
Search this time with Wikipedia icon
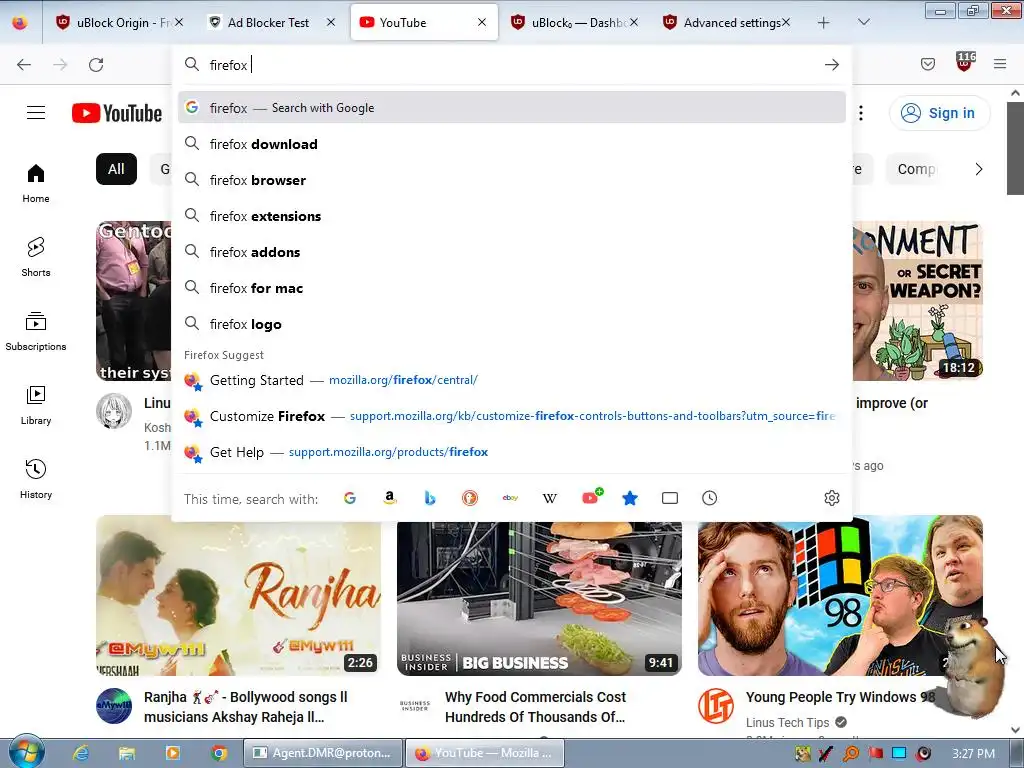click(550, 498)
